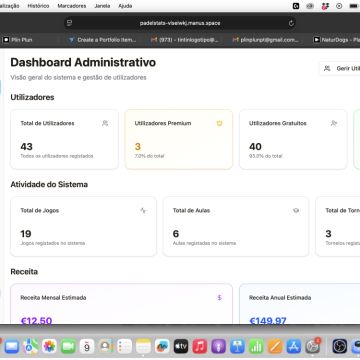Open Calendar in the Dock

pos(87,347)
